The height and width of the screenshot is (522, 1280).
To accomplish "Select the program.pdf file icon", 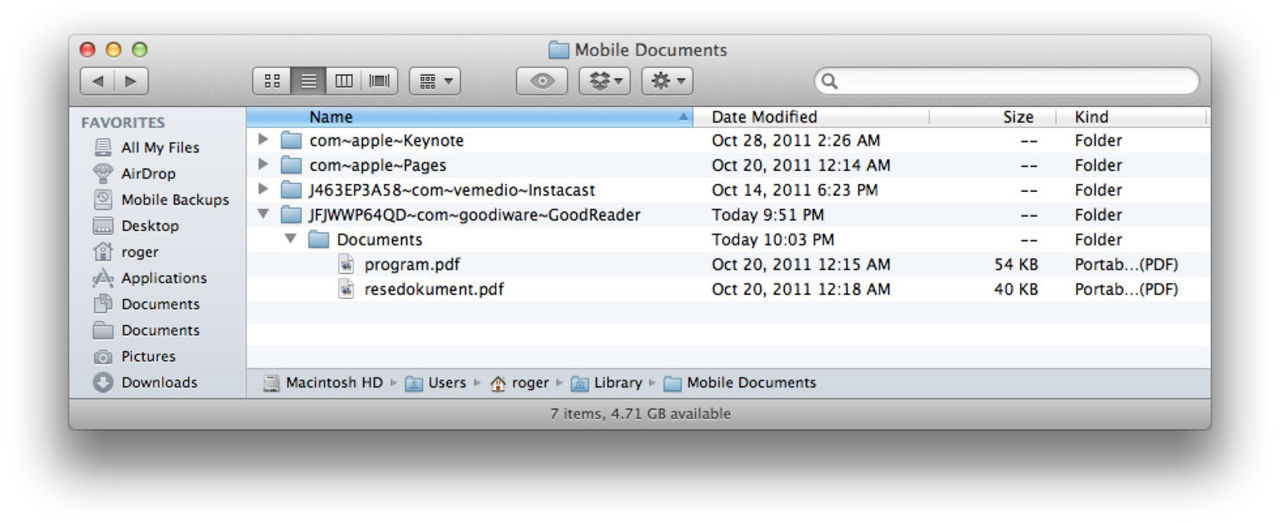I will pyautogui.click(x=346, y=264).
